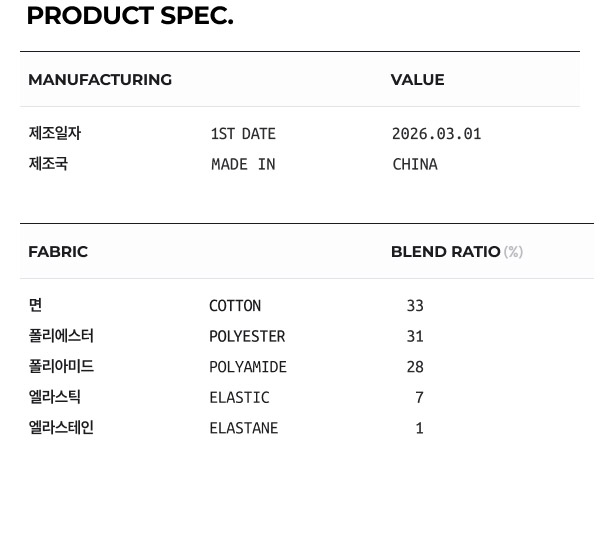Select the FABRIC column header
Screen dimensions: 600x548
(x=58, y=252)
